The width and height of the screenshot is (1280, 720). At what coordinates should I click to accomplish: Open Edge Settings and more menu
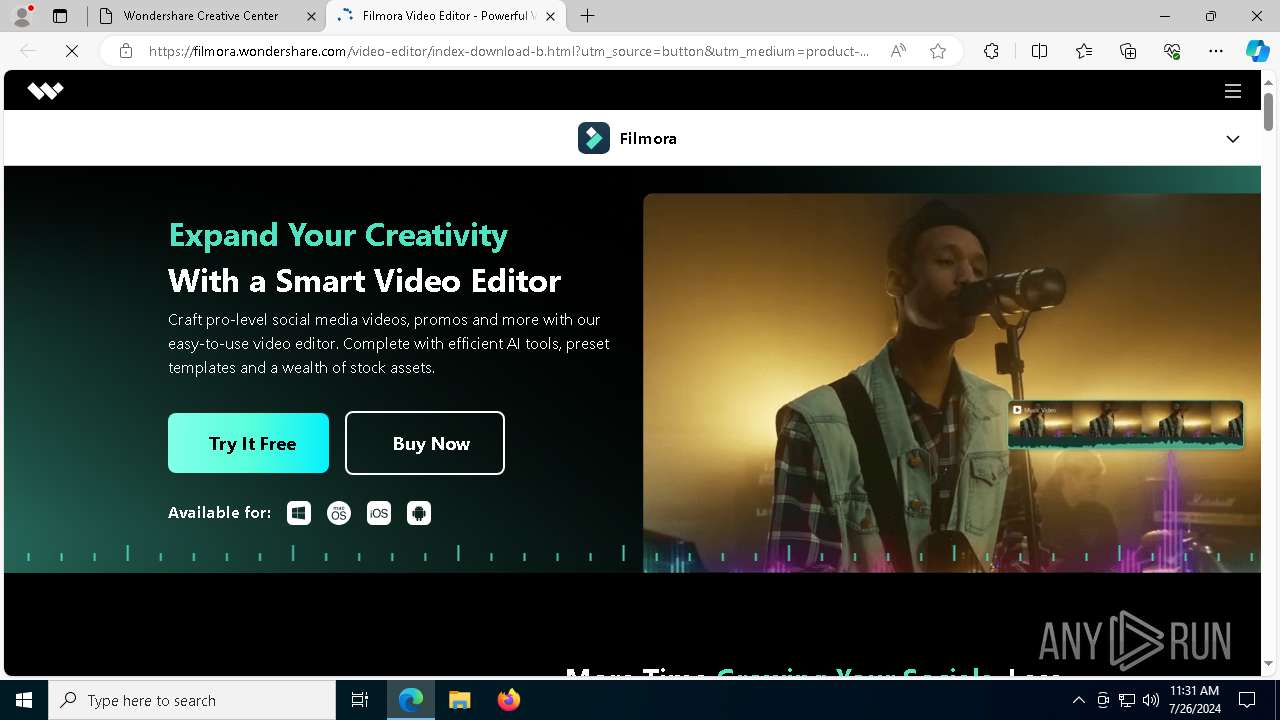1216,51
